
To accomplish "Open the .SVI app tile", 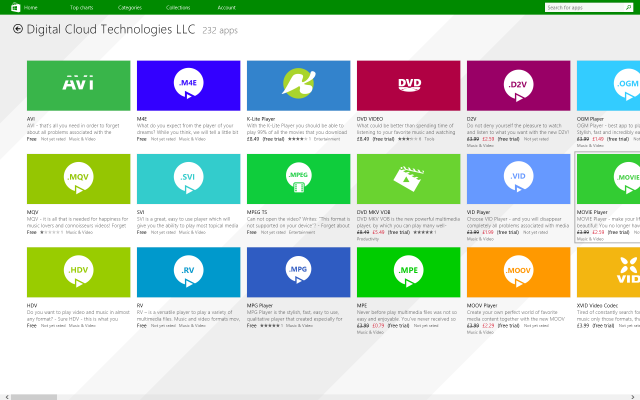I will click(188, 179).
